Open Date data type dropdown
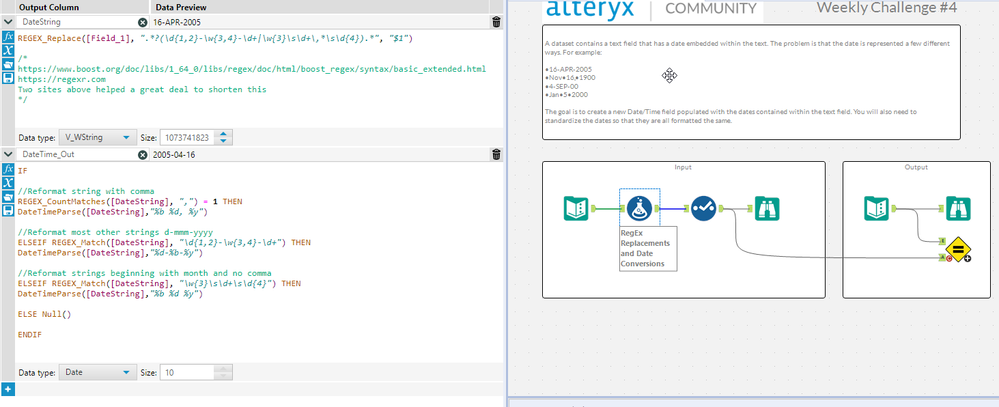999x407 pixels. click(x=97, y=372)
